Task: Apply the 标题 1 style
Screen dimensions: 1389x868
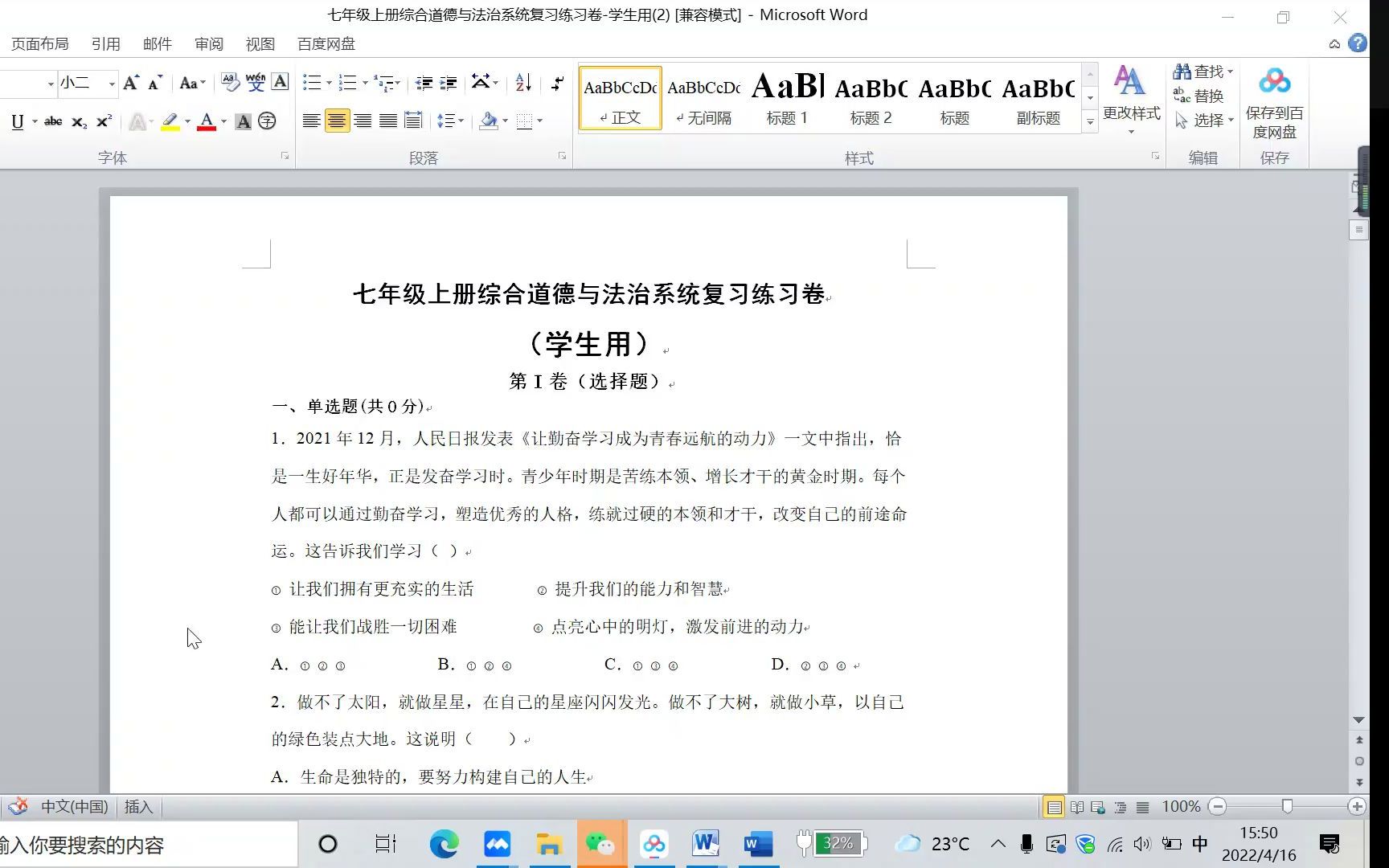Action: click(788, 98)
